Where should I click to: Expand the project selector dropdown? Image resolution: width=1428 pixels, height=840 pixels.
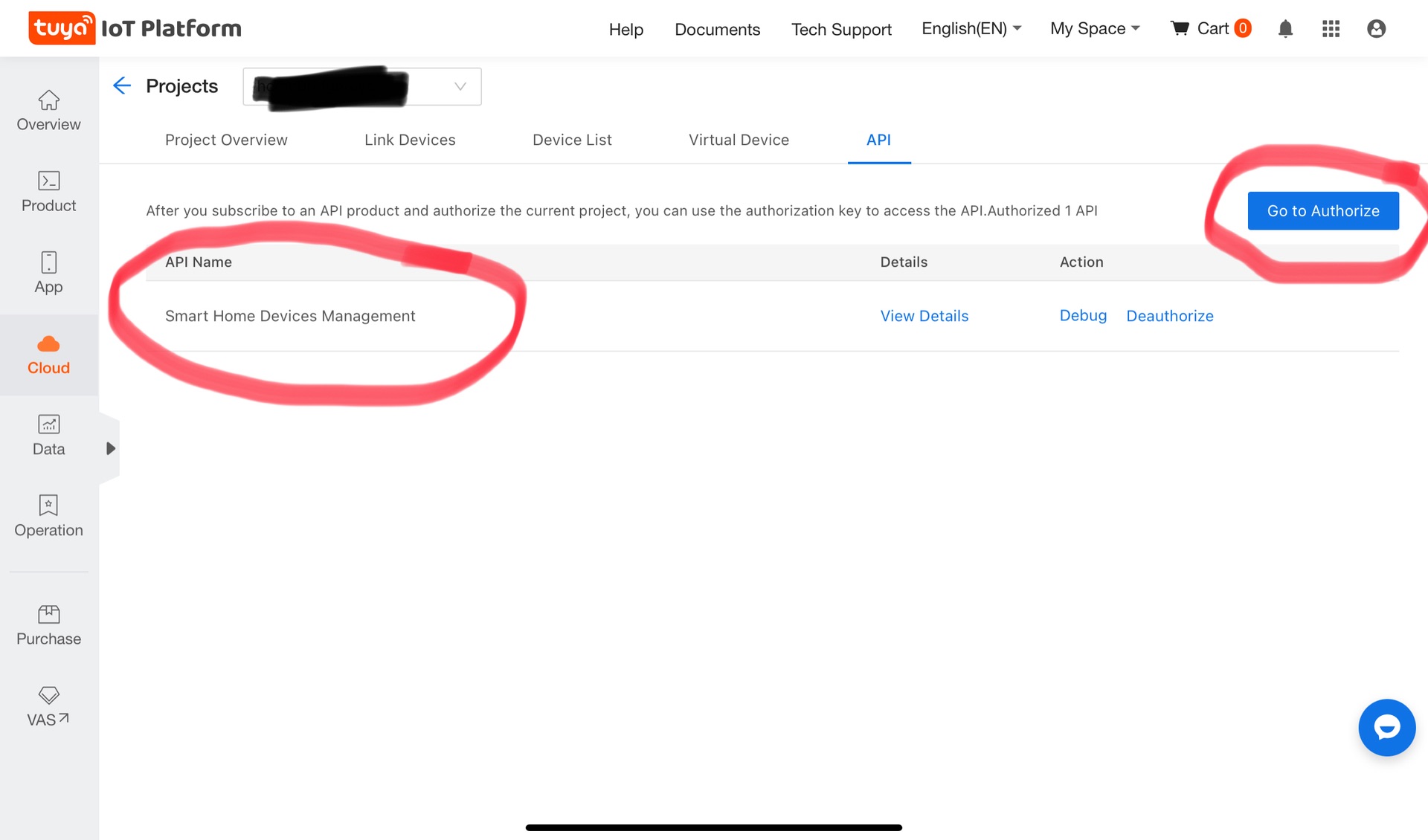pos(460,86)
